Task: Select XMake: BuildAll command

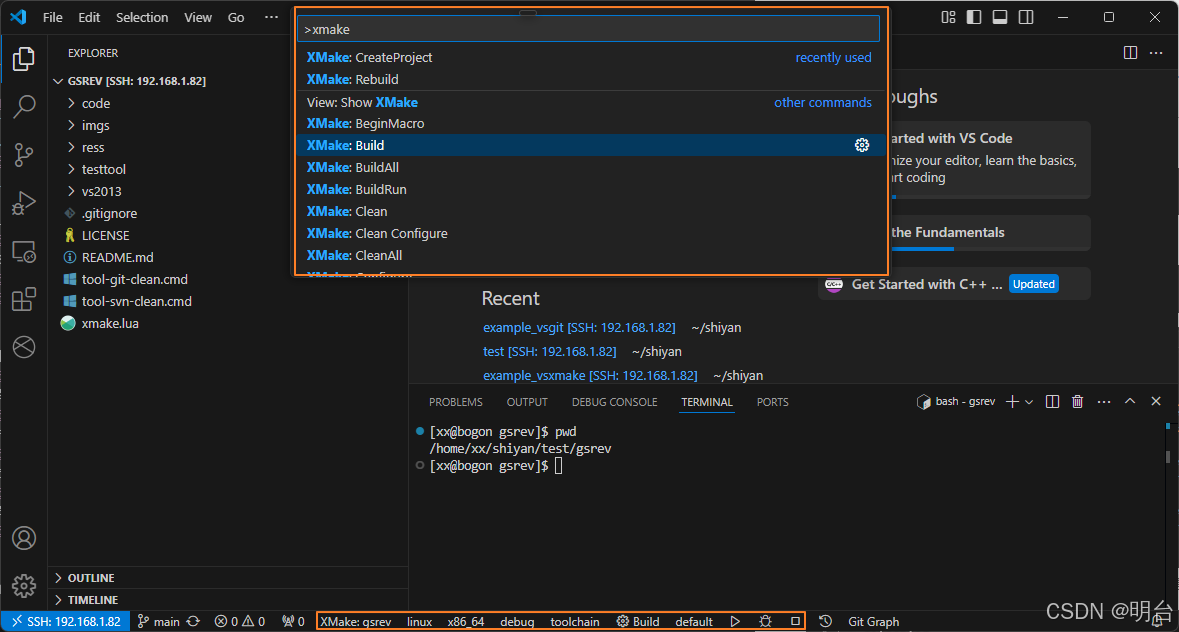Action: (589, 168)
